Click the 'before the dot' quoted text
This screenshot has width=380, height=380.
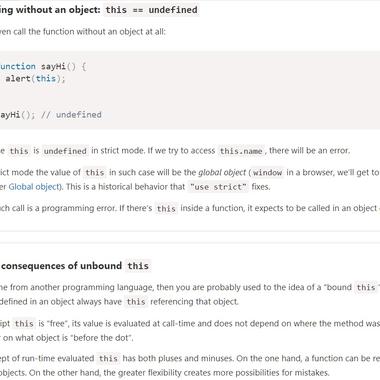pos(102,338)
